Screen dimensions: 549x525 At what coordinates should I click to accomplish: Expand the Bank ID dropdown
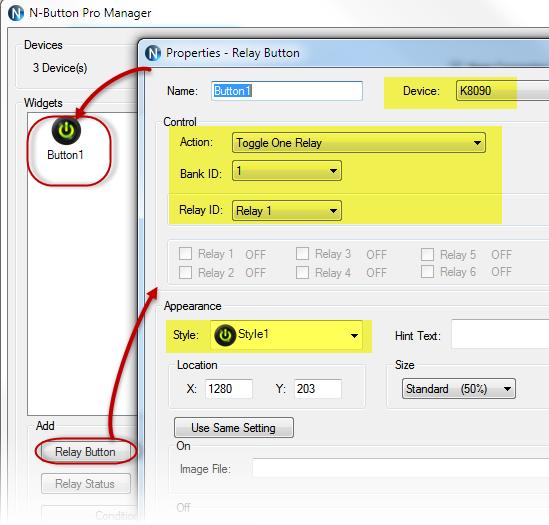pos(287,171)
